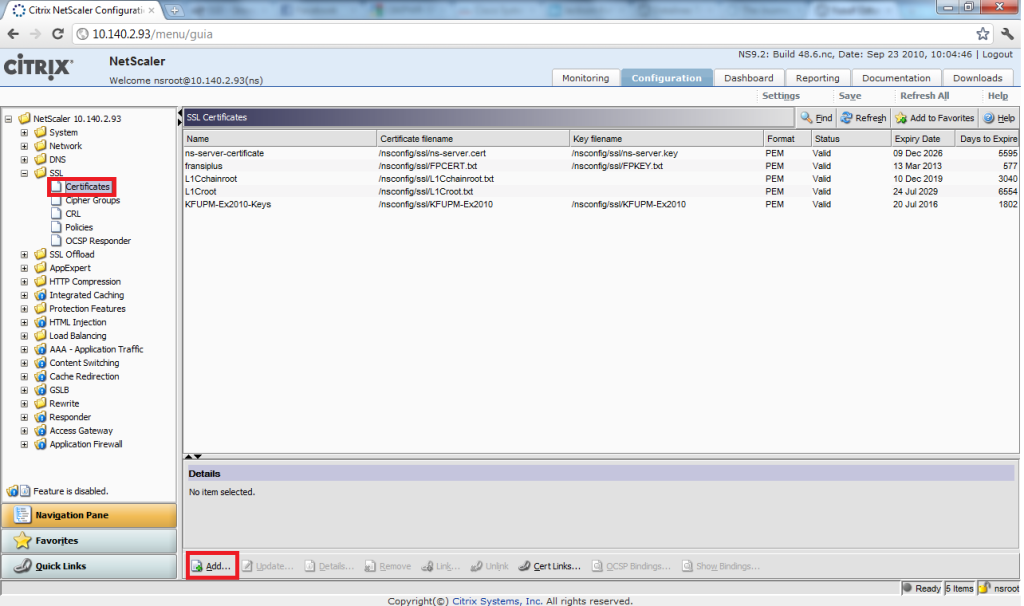
Task: Click the Rewrite folder icon
Action: tap(40, 404)
